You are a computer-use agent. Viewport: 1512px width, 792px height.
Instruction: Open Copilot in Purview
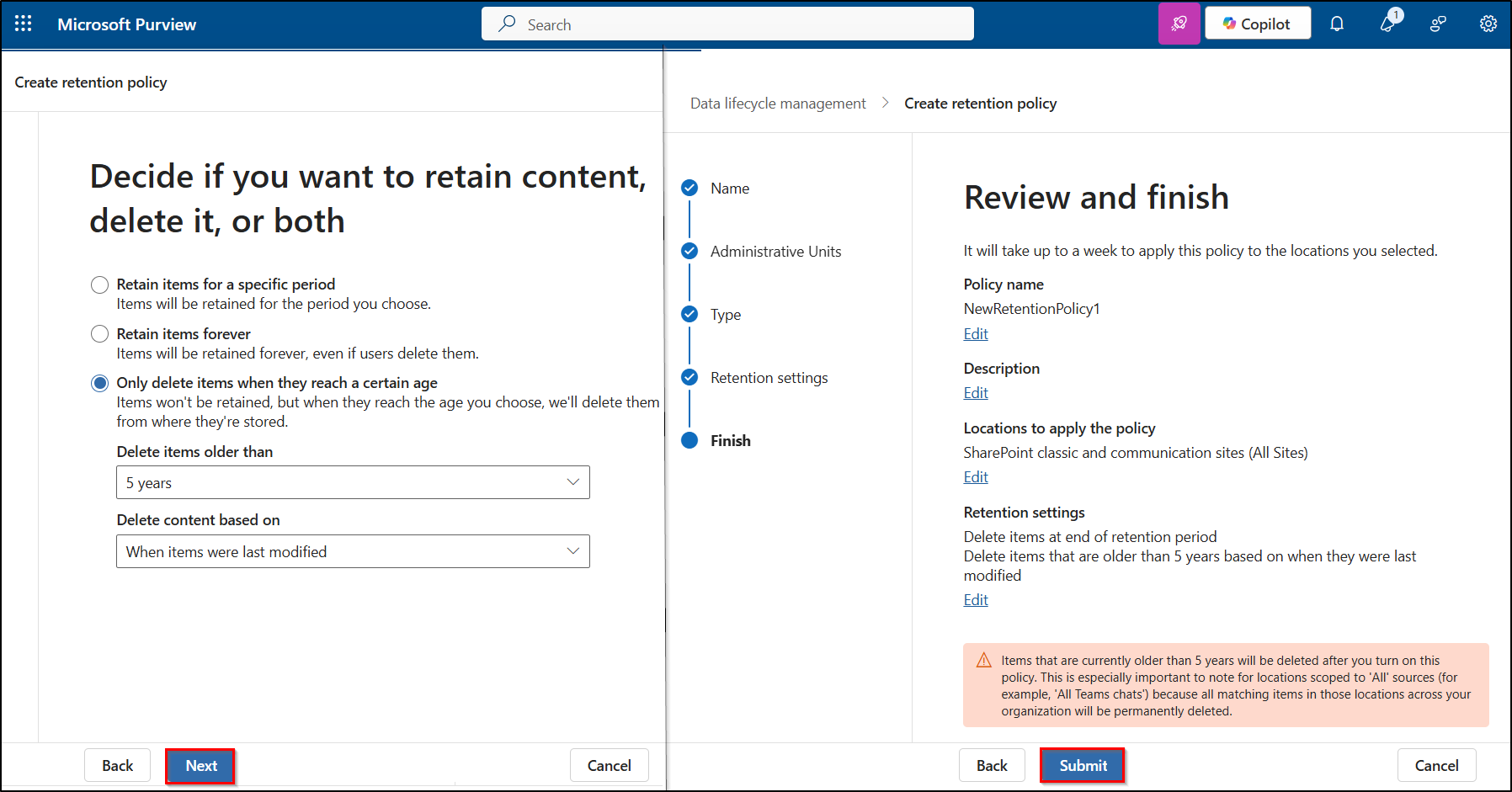pyautogui.click(x=1257, y=23)
